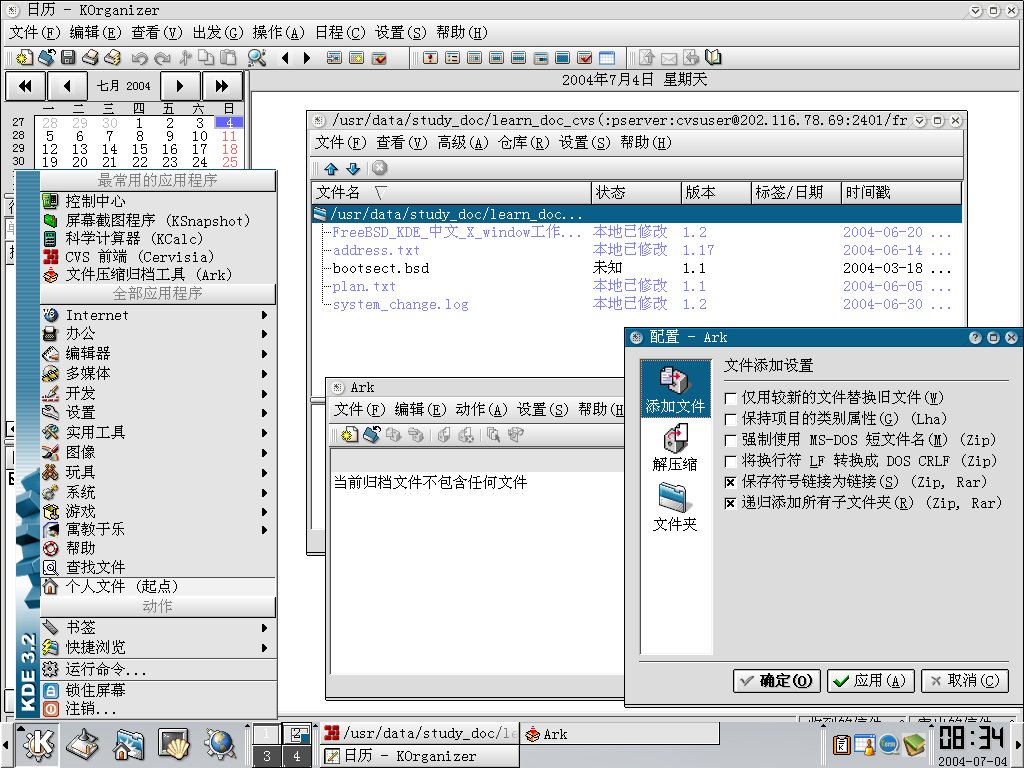Open the web browser globe icon in panel
Viewport: 1024px width, 768px height.
click(x=220, y=744)
